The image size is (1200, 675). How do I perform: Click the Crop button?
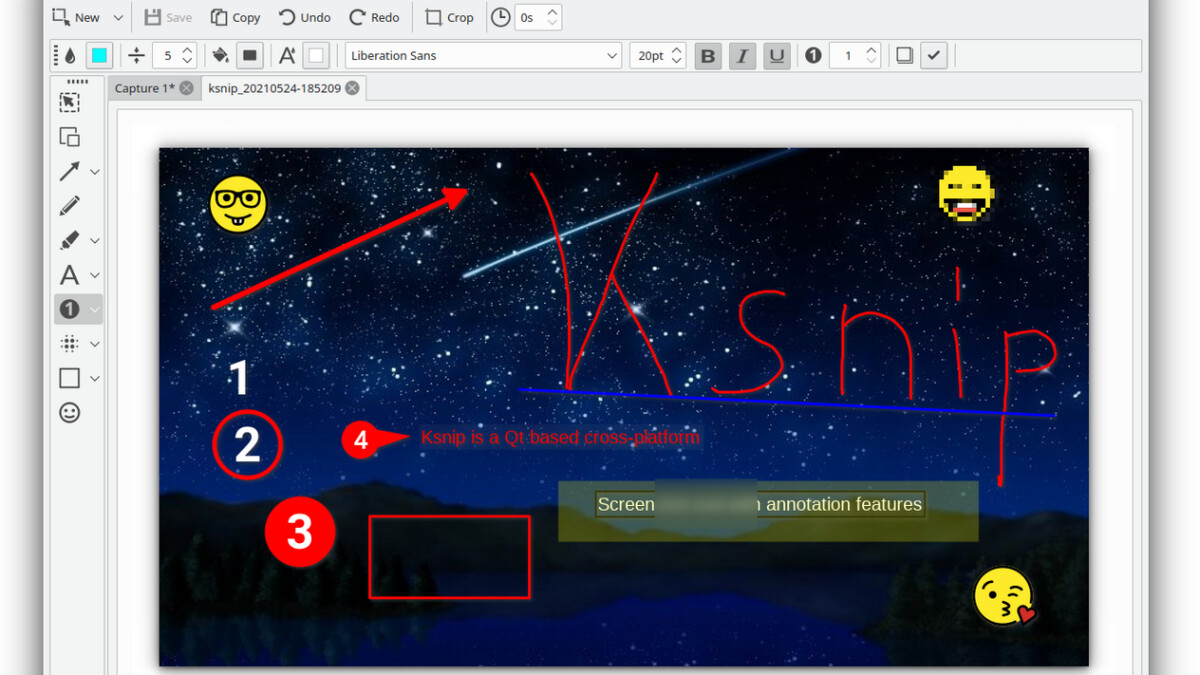pyautogui.click(x=449, y=17)
